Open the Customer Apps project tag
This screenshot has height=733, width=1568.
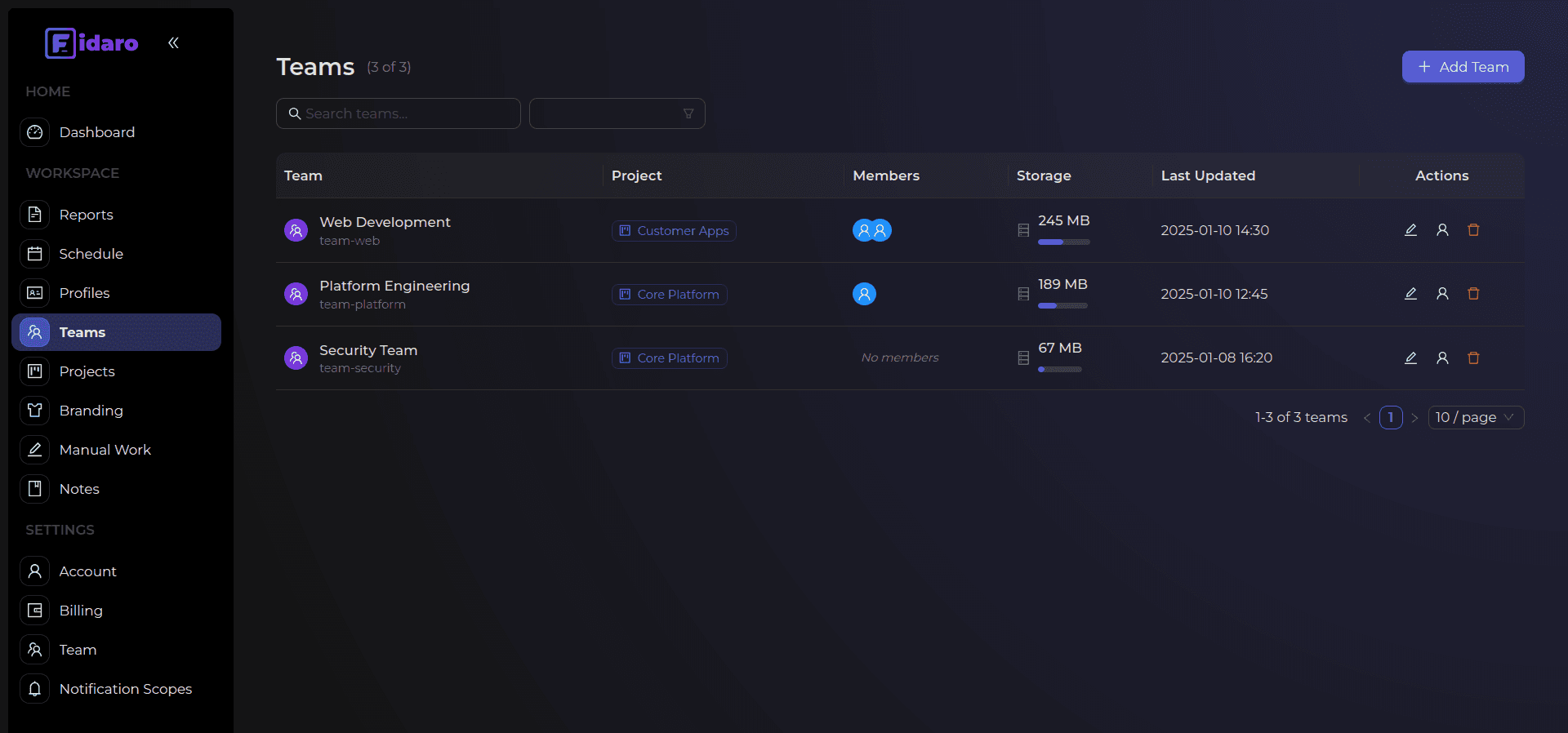pyautogui.click(x=674, y=231)
